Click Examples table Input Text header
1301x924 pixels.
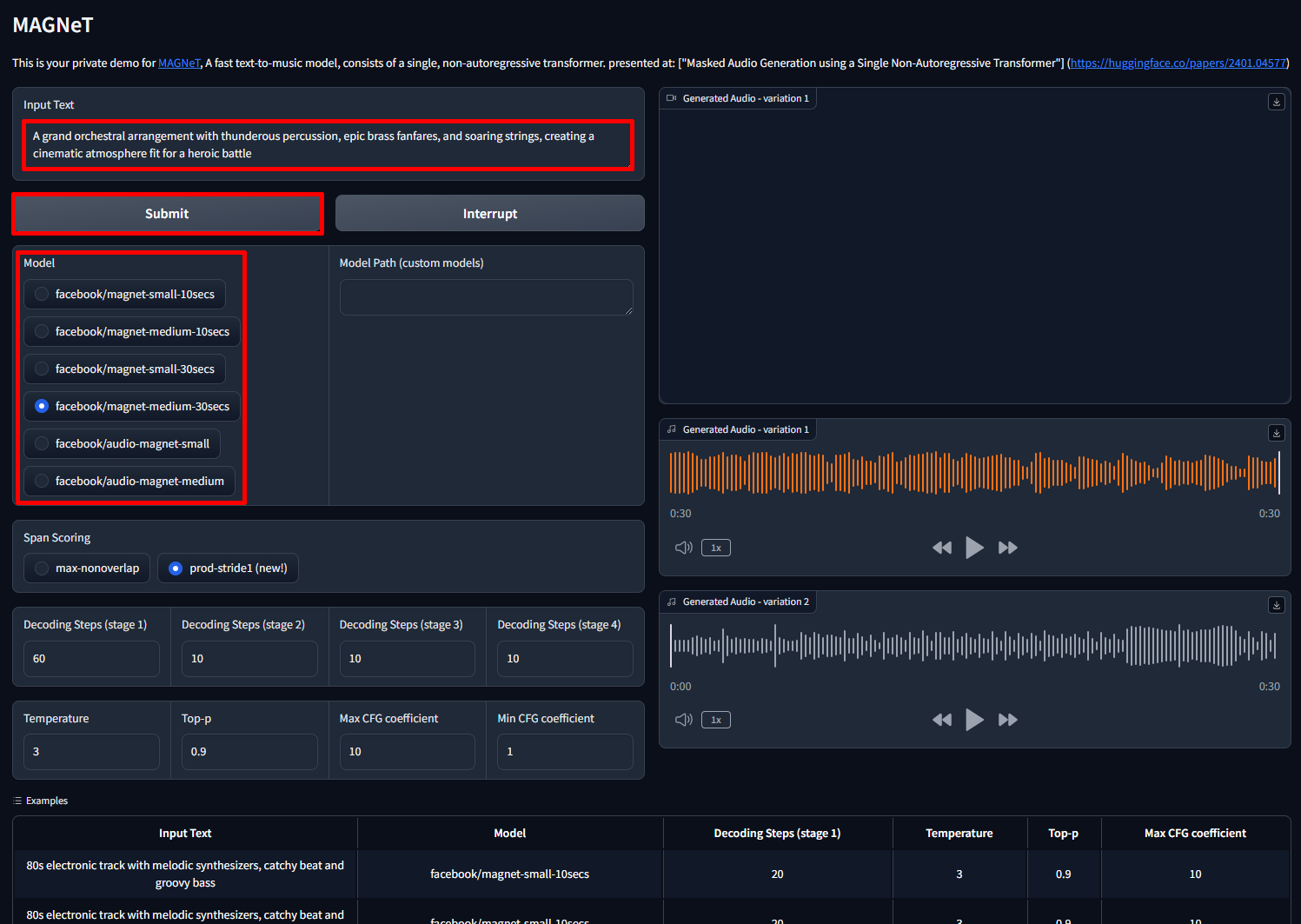[x=185, y=833]
